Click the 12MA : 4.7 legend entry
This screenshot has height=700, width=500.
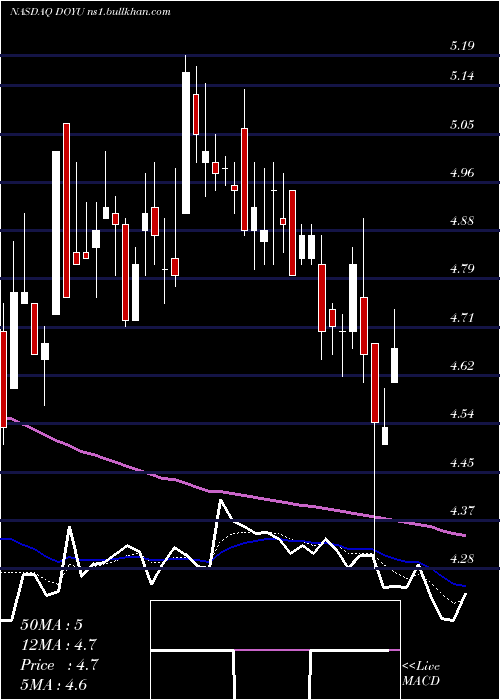click(58, 645)
